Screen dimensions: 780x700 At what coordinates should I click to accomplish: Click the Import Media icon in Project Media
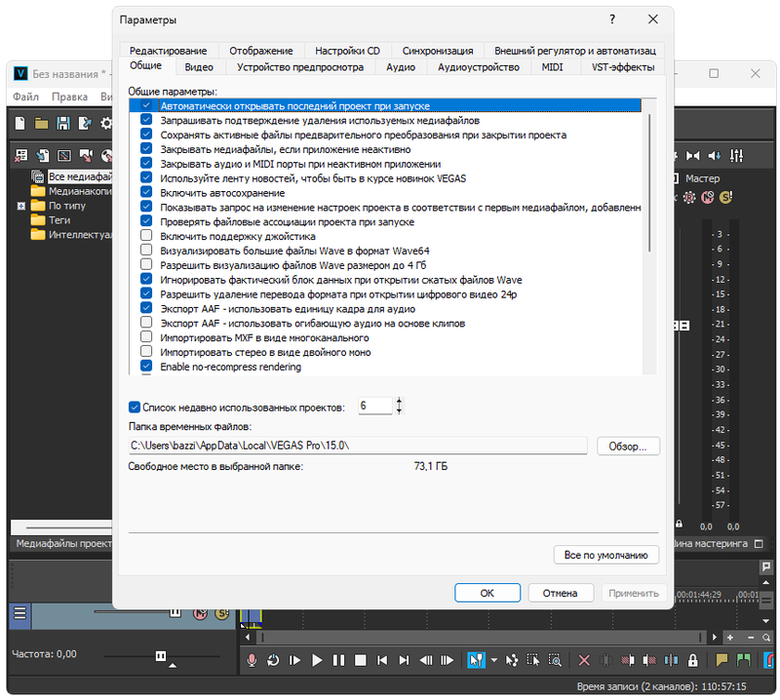click(x=43, y=156)
